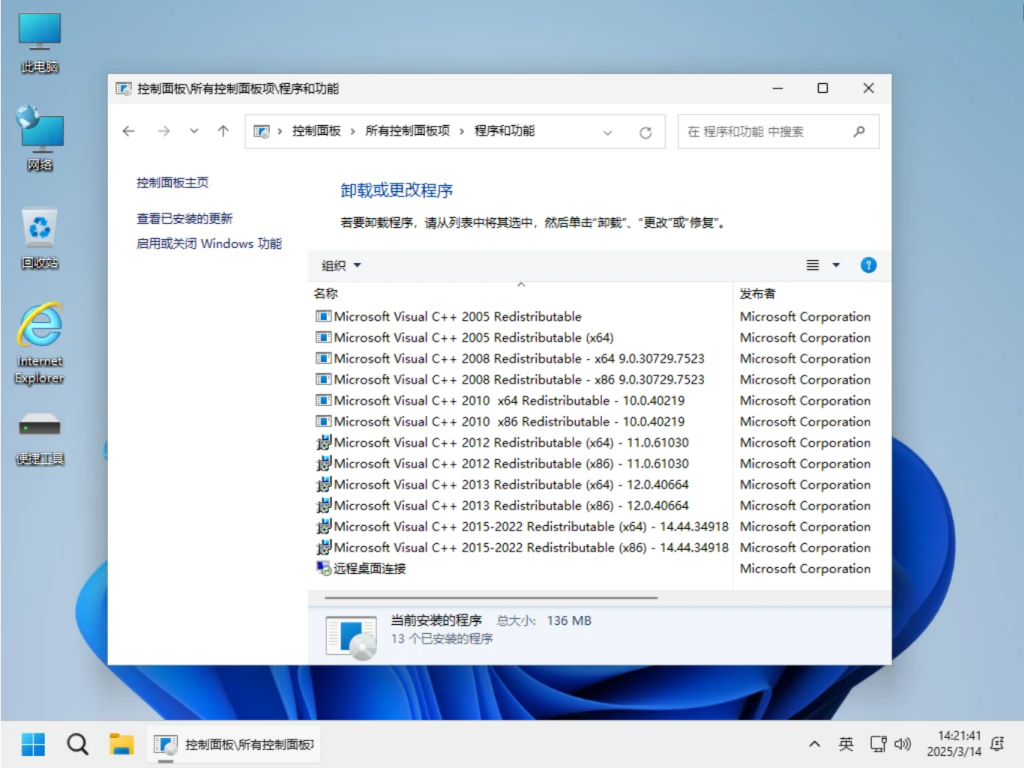Click the control panel icon in the address bar
Image resolution: width=1024 pixels, height=768 pixels.
[x=261, y=131]
